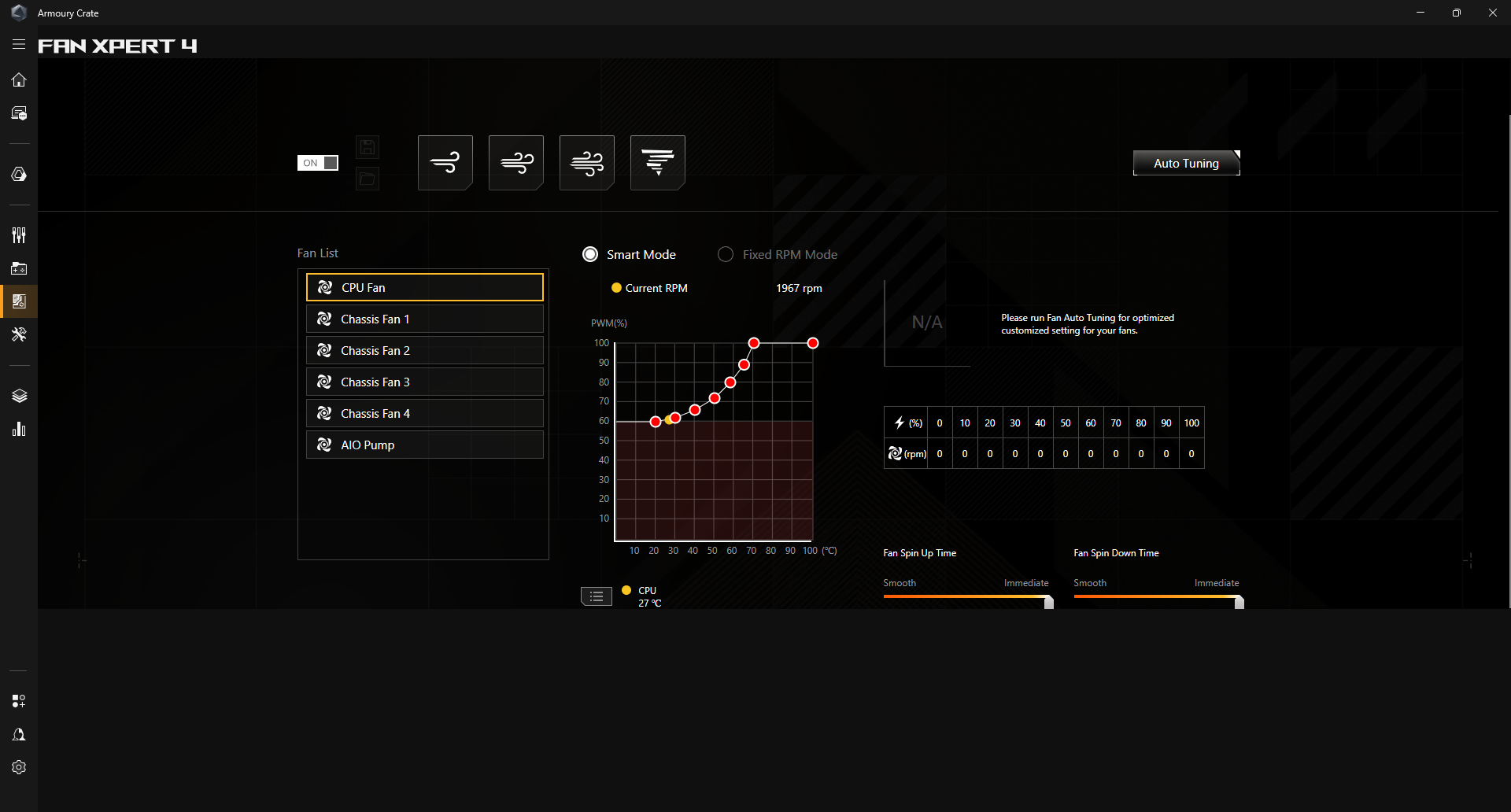Select Chassis Fan 3 in the Fan List
The image size is (1511, 812).
tap(425, 382)
